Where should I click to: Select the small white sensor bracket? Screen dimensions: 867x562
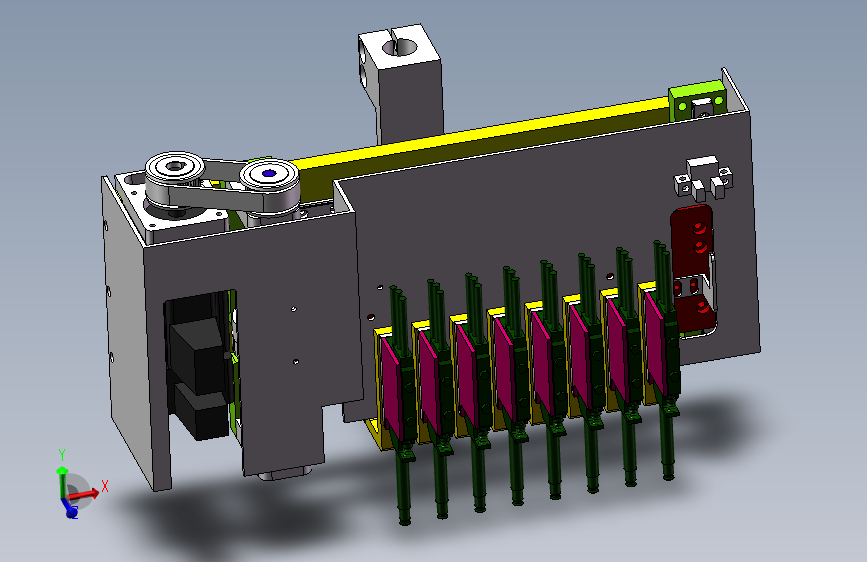click(703, 178)
